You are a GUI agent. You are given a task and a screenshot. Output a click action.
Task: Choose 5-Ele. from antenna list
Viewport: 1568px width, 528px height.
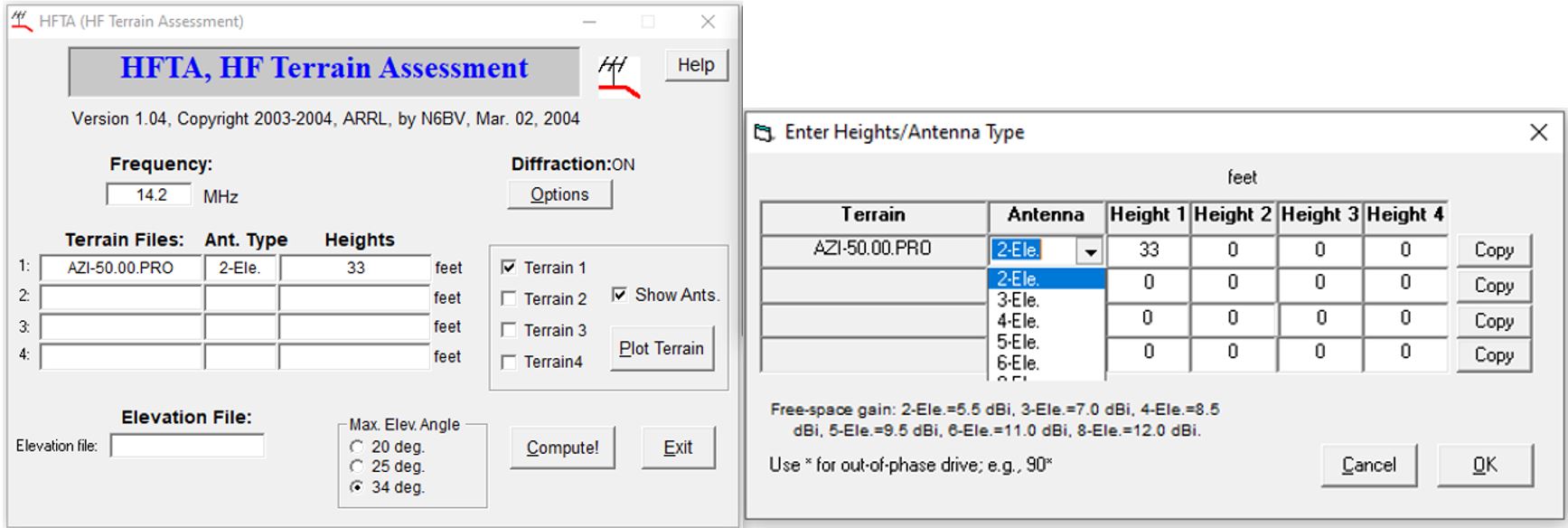[1047, 343]
